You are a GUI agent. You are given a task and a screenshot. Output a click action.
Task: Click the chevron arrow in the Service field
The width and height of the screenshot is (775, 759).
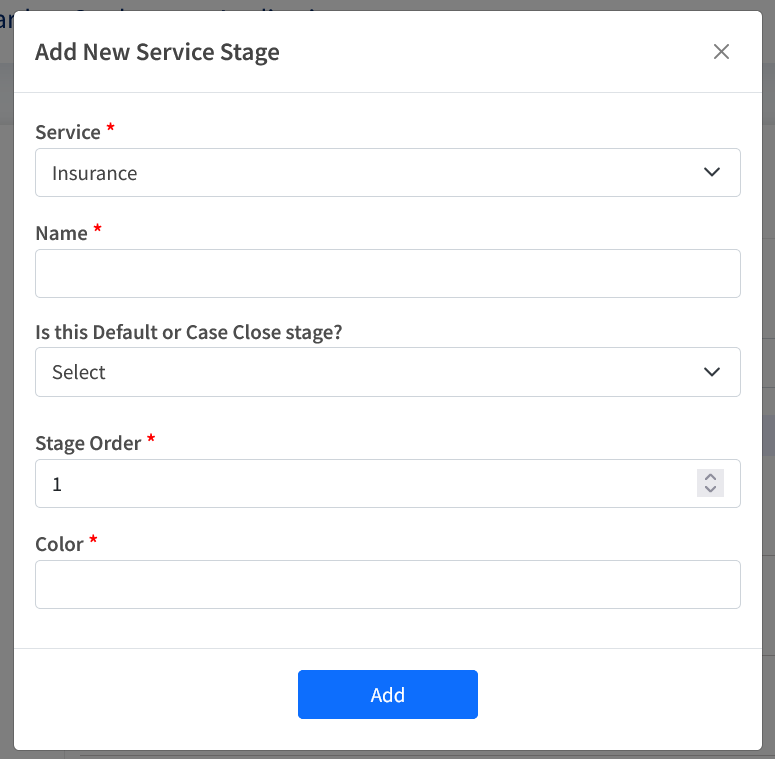coord(712,173)
